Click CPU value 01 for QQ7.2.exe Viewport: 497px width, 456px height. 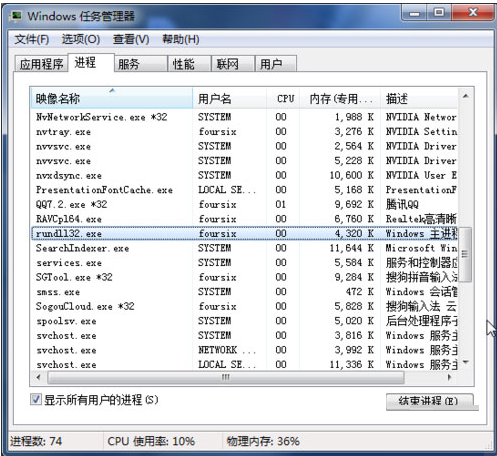coord(281,204)
